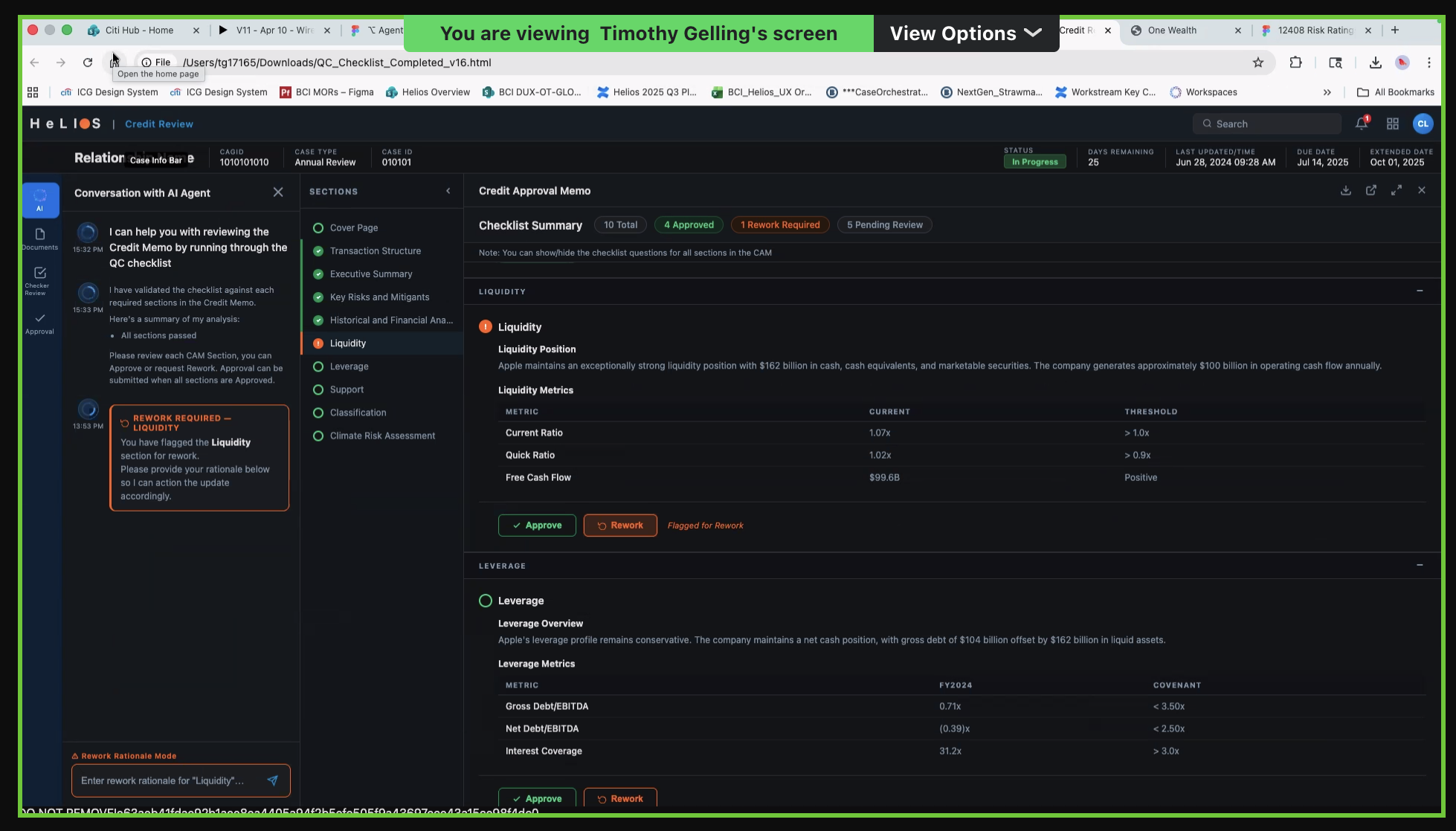The height and width of the screenshot is (831, 1456).
Task: Open the All Bookmarks folder
Action: click(1396, 92)
